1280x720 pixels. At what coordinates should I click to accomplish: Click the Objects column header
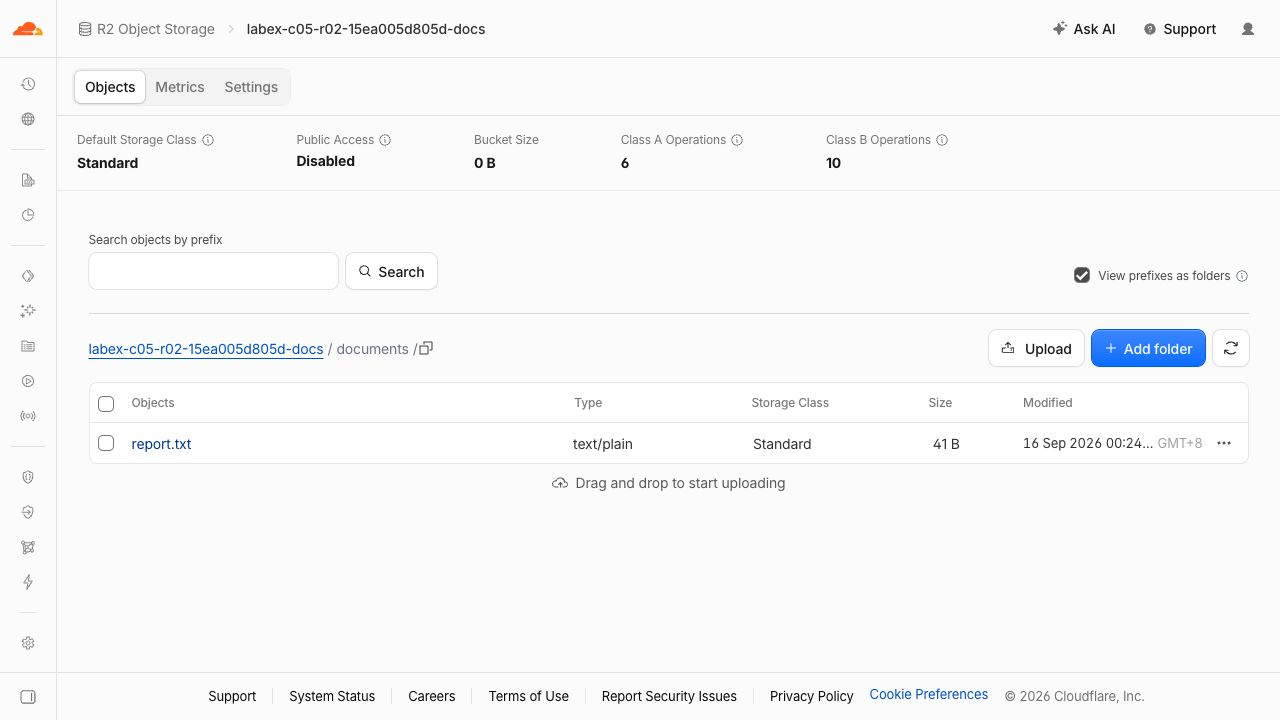click(153, 403)
